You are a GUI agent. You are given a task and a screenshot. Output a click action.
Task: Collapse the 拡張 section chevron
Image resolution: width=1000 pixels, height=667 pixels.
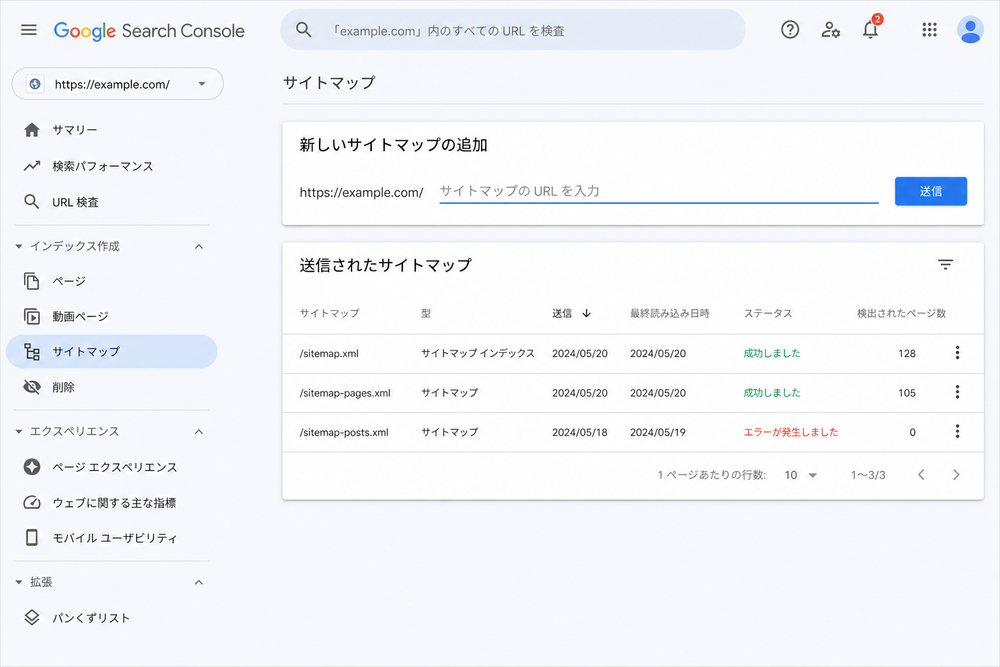pyautogui.click(x=199, y=582)
